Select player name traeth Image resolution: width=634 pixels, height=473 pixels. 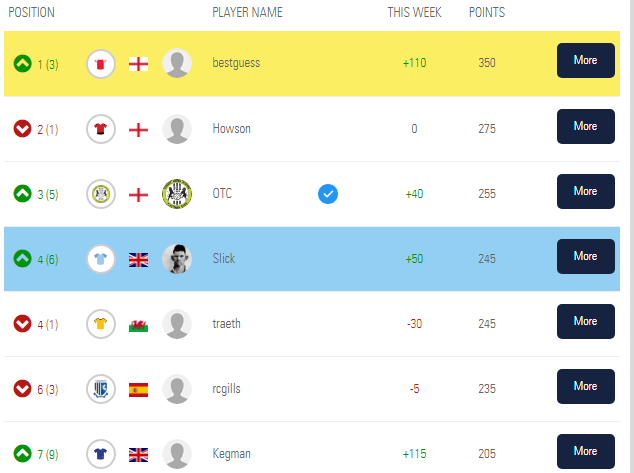[x=226, y=324]
